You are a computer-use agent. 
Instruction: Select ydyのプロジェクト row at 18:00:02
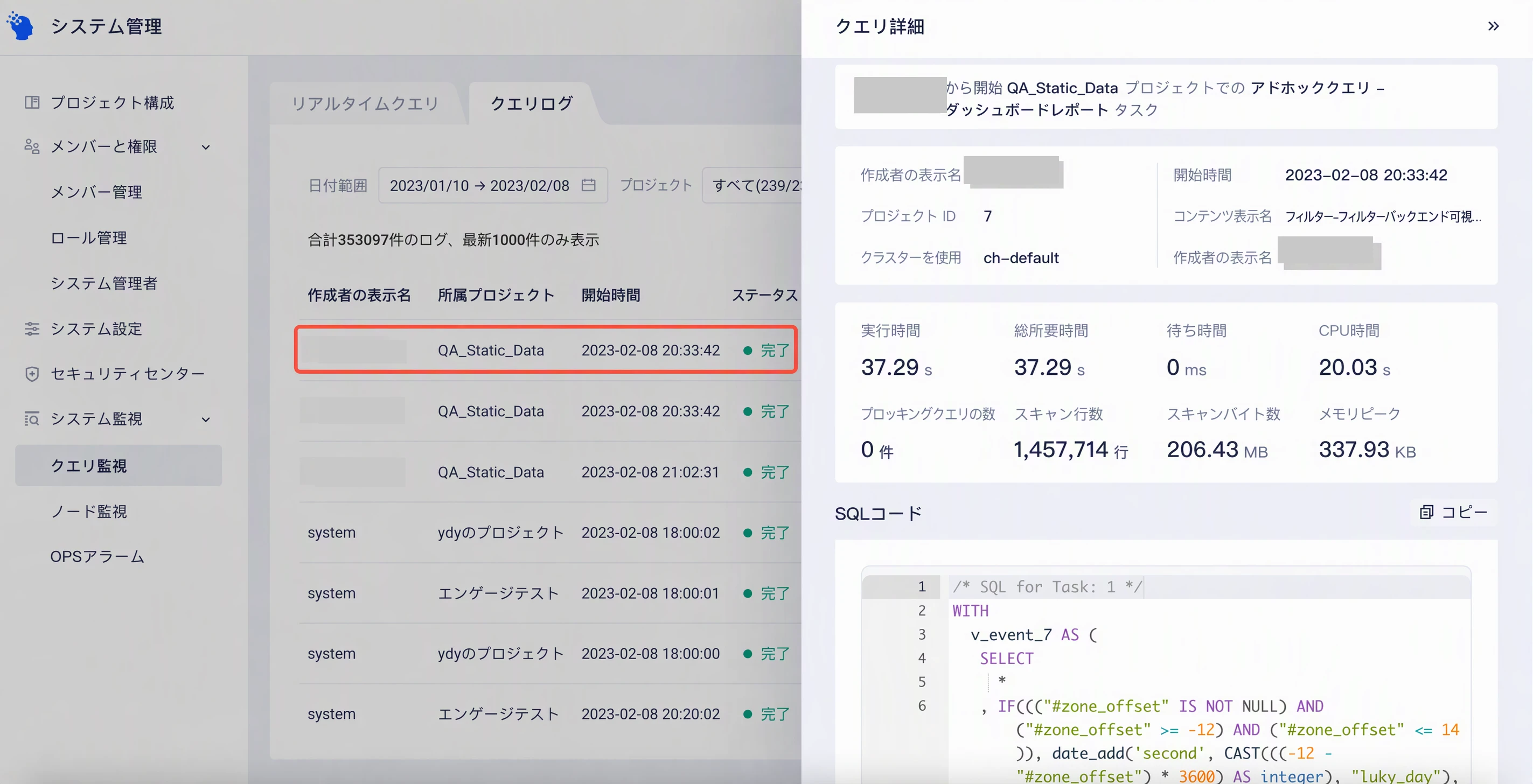(550, 533)
